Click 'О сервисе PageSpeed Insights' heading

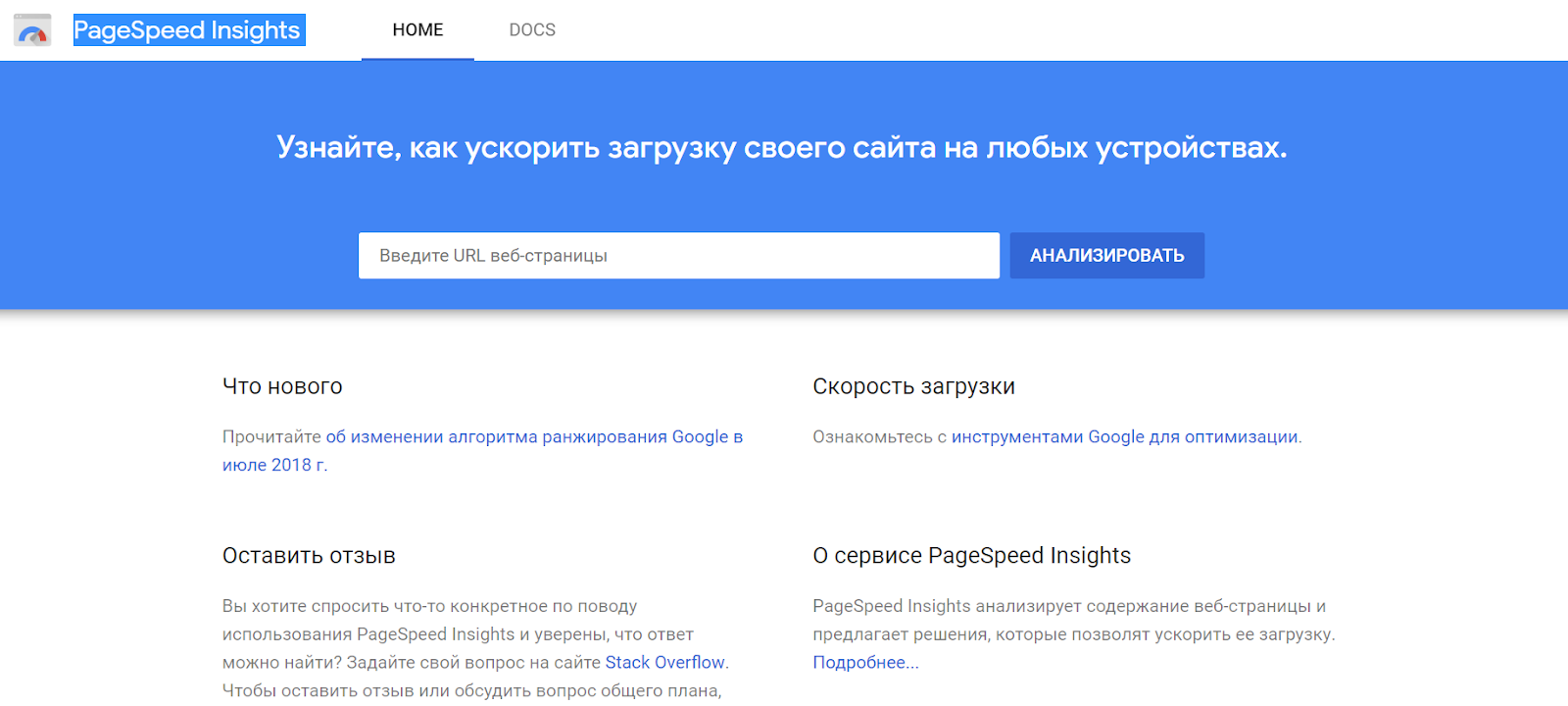coord(971,556)
